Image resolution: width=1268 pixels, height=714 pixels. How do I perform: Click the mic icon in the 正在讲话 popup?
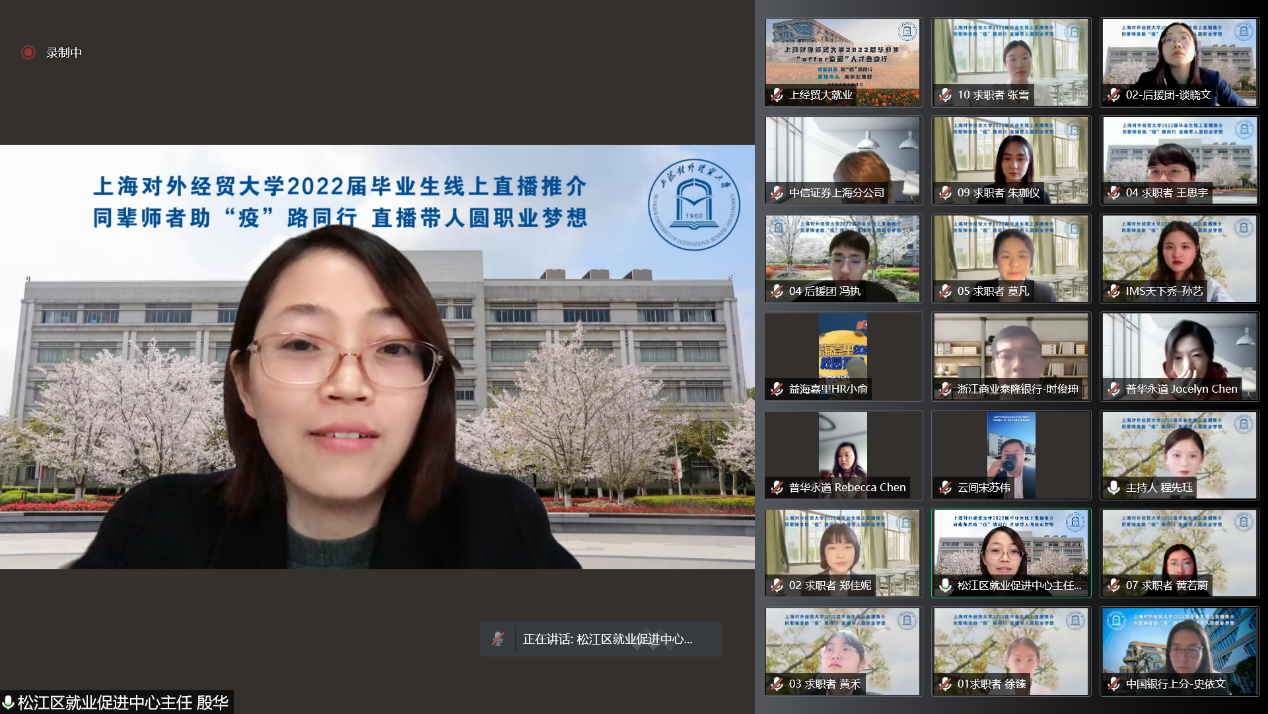point(498,639)
